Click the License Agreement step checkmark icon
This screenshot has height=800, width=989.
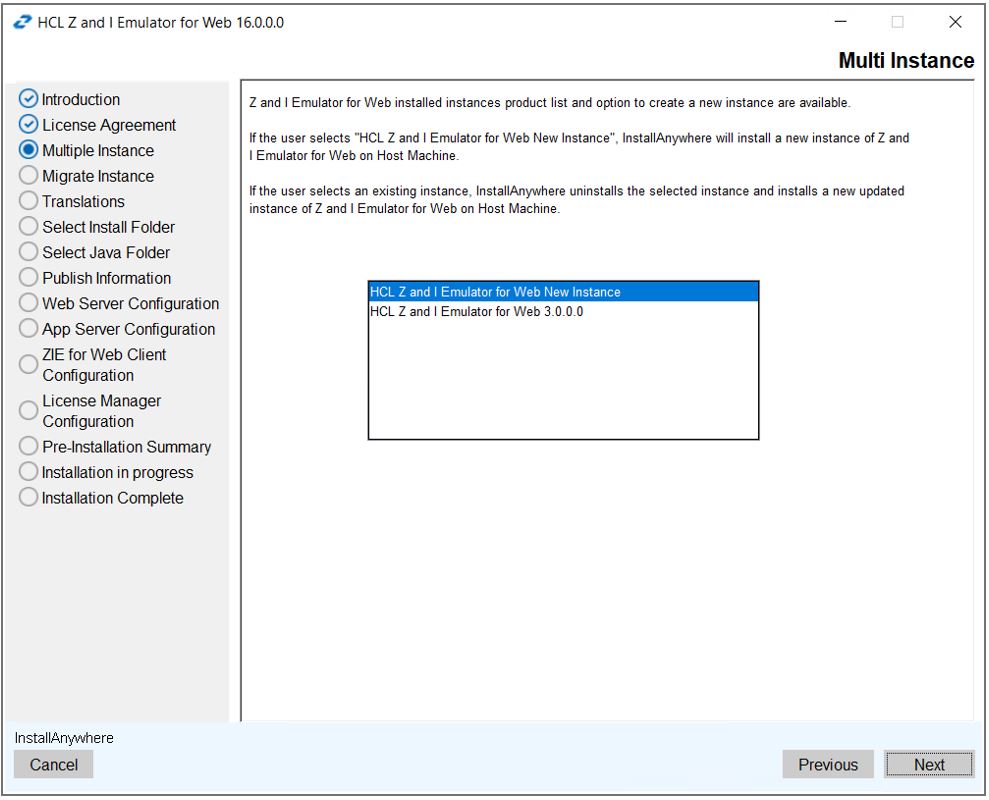click(x=28, y=124)
